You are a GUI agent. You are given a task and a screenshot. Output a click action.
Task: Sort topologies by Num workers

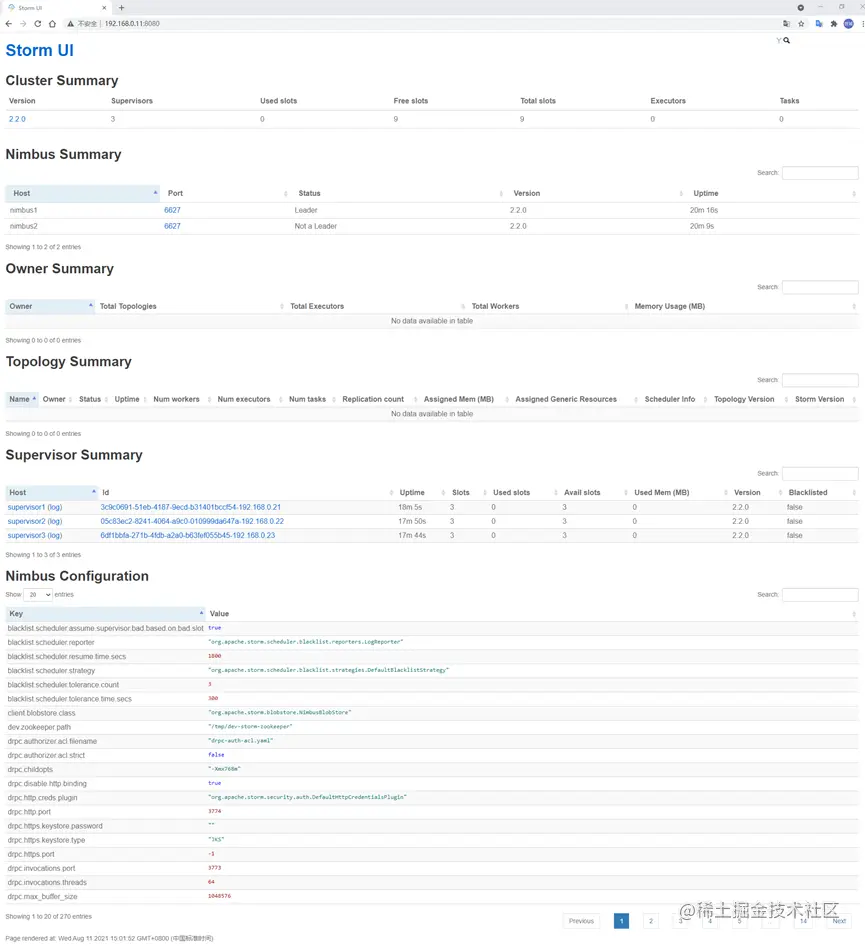[x=181, y=399]
